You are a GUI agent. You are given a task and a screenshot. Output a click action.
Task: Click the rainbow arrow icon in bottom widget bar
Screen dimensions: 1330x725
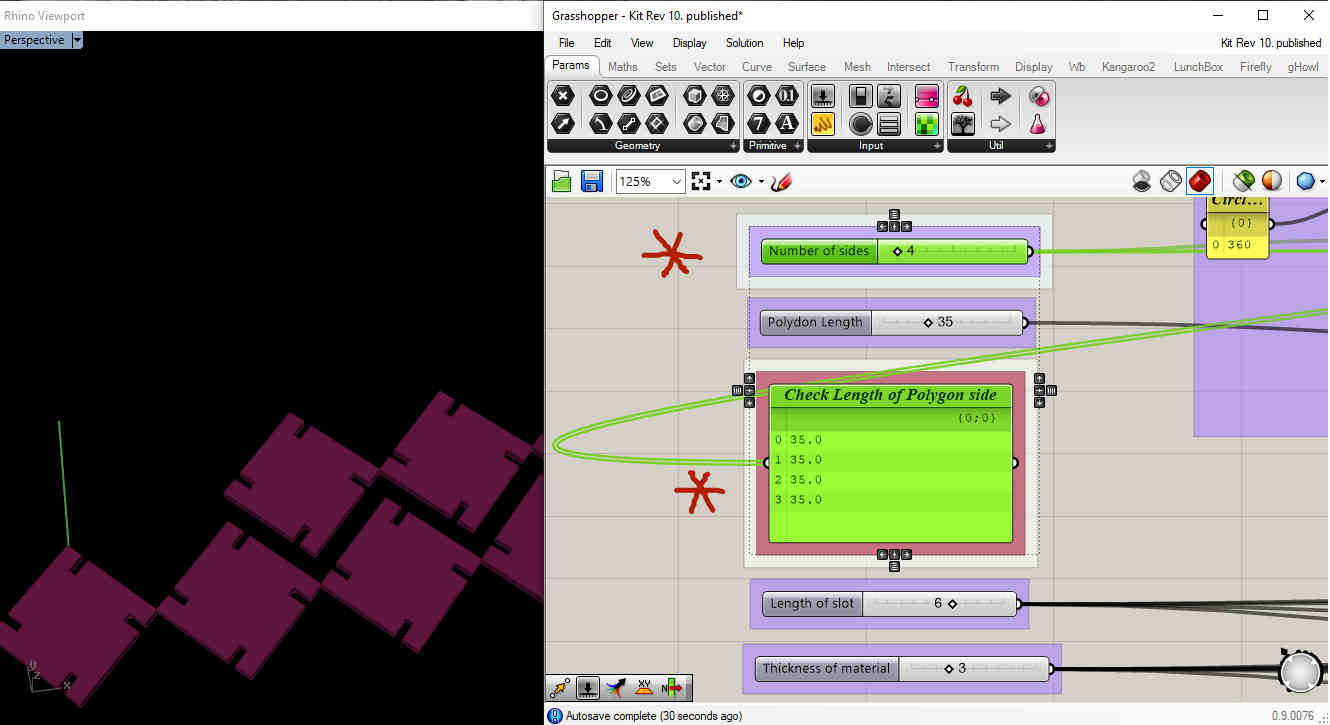click(617, 688)
